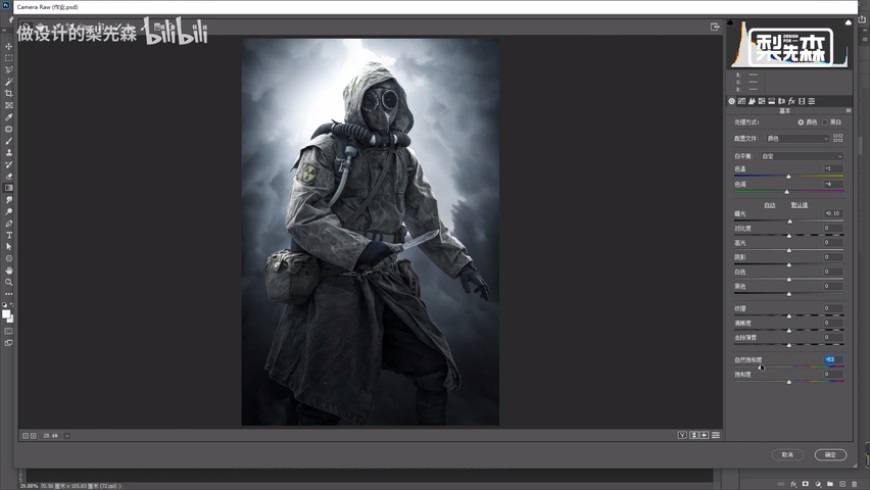Screen dimensions: 870x490
Task: Open the profile browser grid icon
Action: tap(838, 138)
